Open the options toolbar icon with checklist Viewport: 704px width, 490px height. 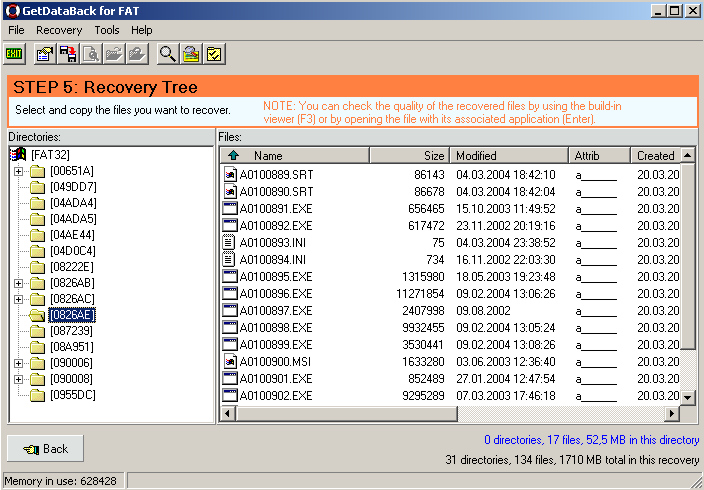44,54
